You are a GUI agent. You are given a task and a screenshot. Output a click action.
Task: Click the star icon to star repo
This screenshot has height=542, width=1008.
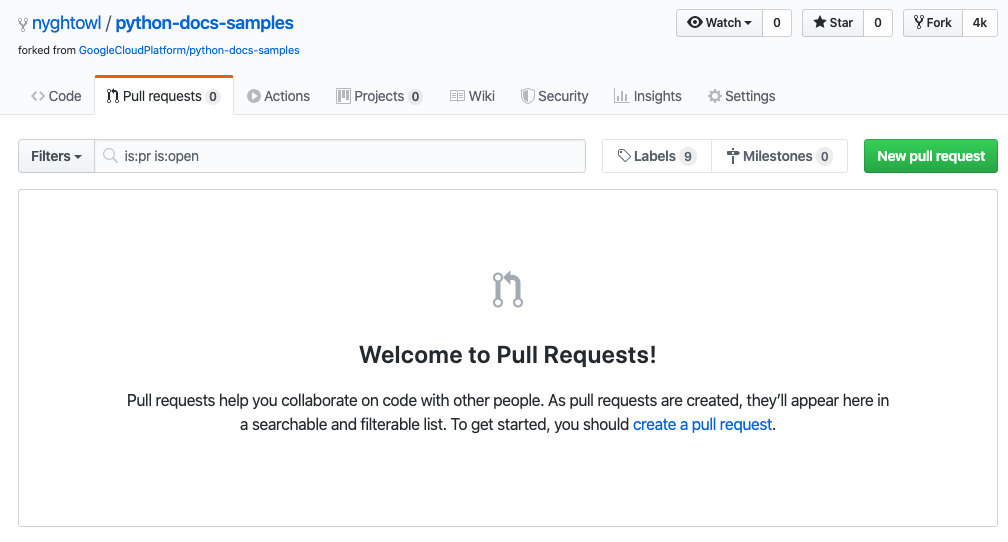coord(820,23)
